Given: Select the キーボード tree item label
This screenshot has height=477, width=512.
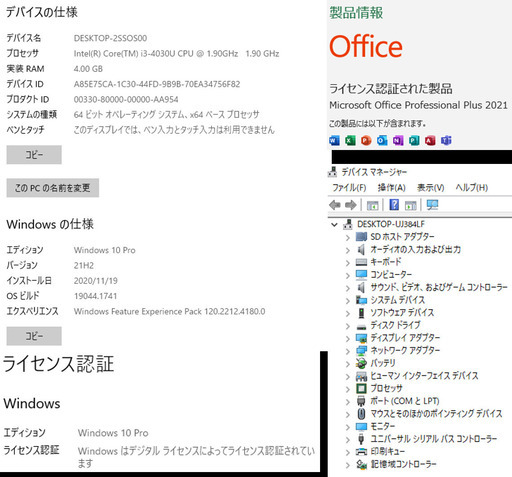Looking at the screenshot, I should tap(386, 262).
